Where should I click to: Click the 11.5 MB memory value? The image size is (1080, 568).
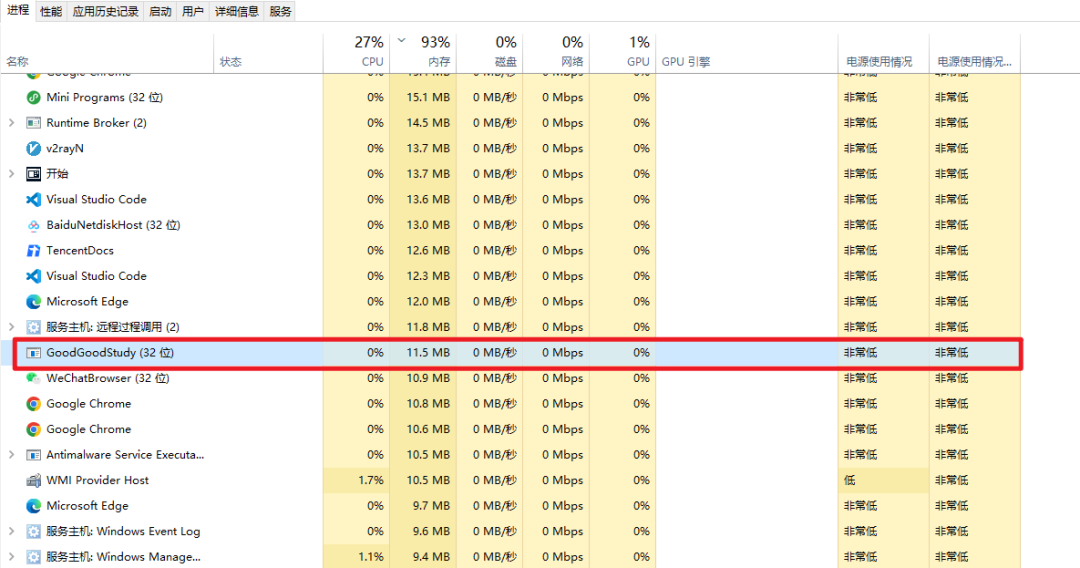428,353
